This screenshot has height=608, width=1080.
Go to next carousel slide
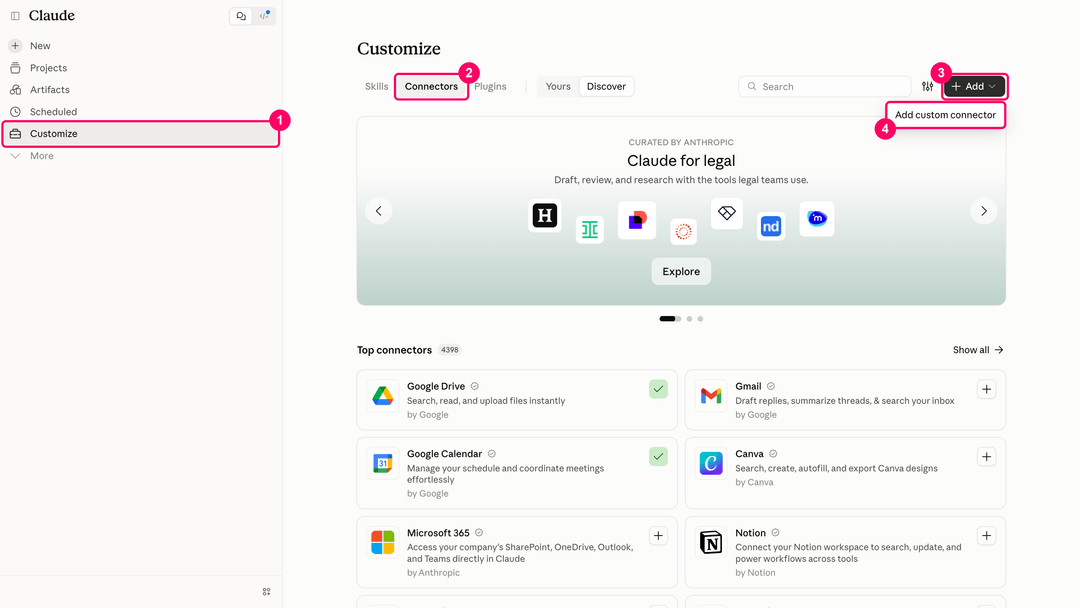(x=984, y=211)
